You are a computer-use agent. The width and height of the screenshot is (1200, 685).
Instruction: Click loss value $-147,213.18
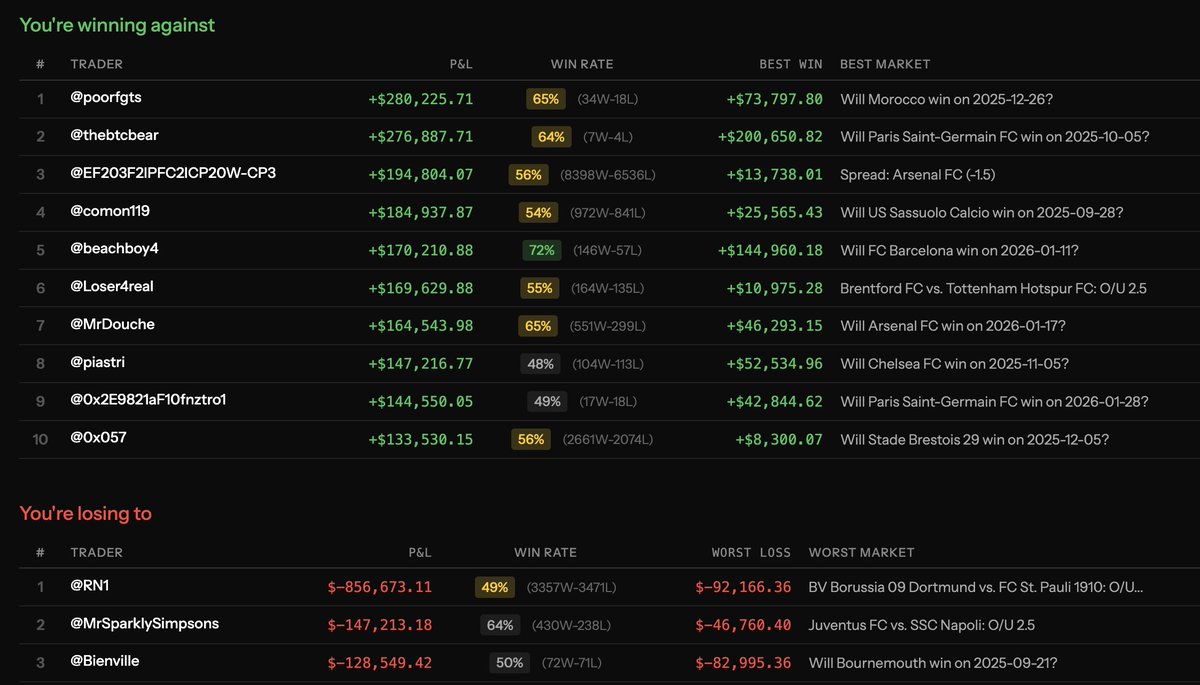click(380, 625)
